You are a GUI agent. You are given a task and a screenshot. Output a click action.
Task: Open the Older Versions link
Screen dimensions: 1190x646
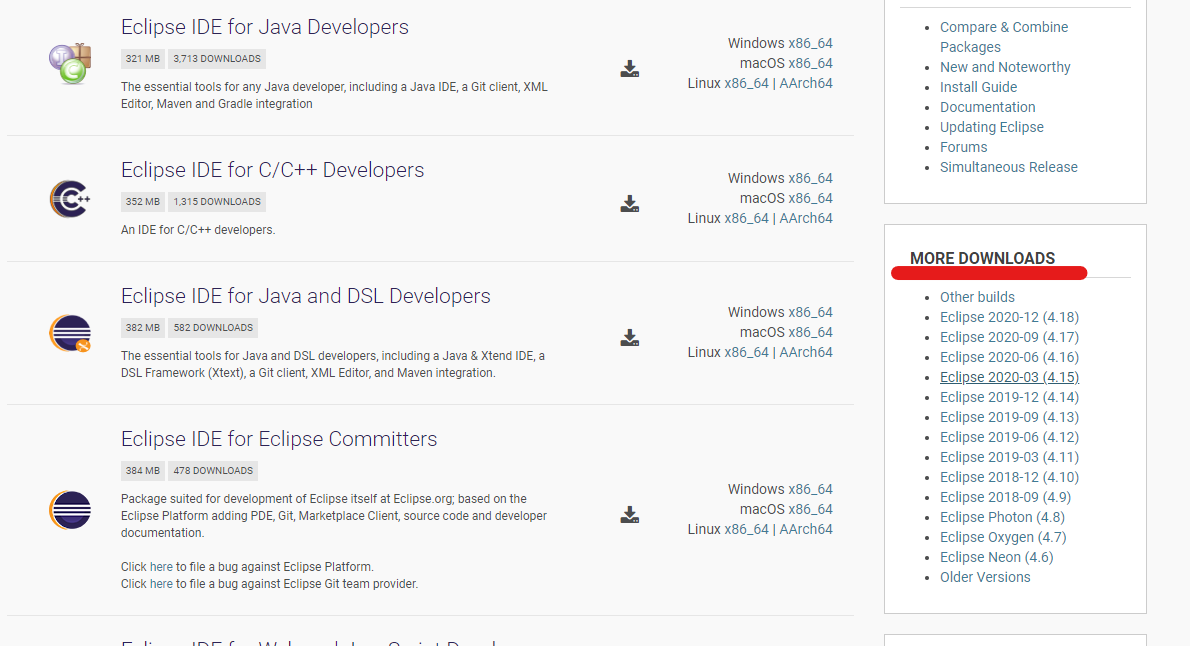(x=985, y=577)
